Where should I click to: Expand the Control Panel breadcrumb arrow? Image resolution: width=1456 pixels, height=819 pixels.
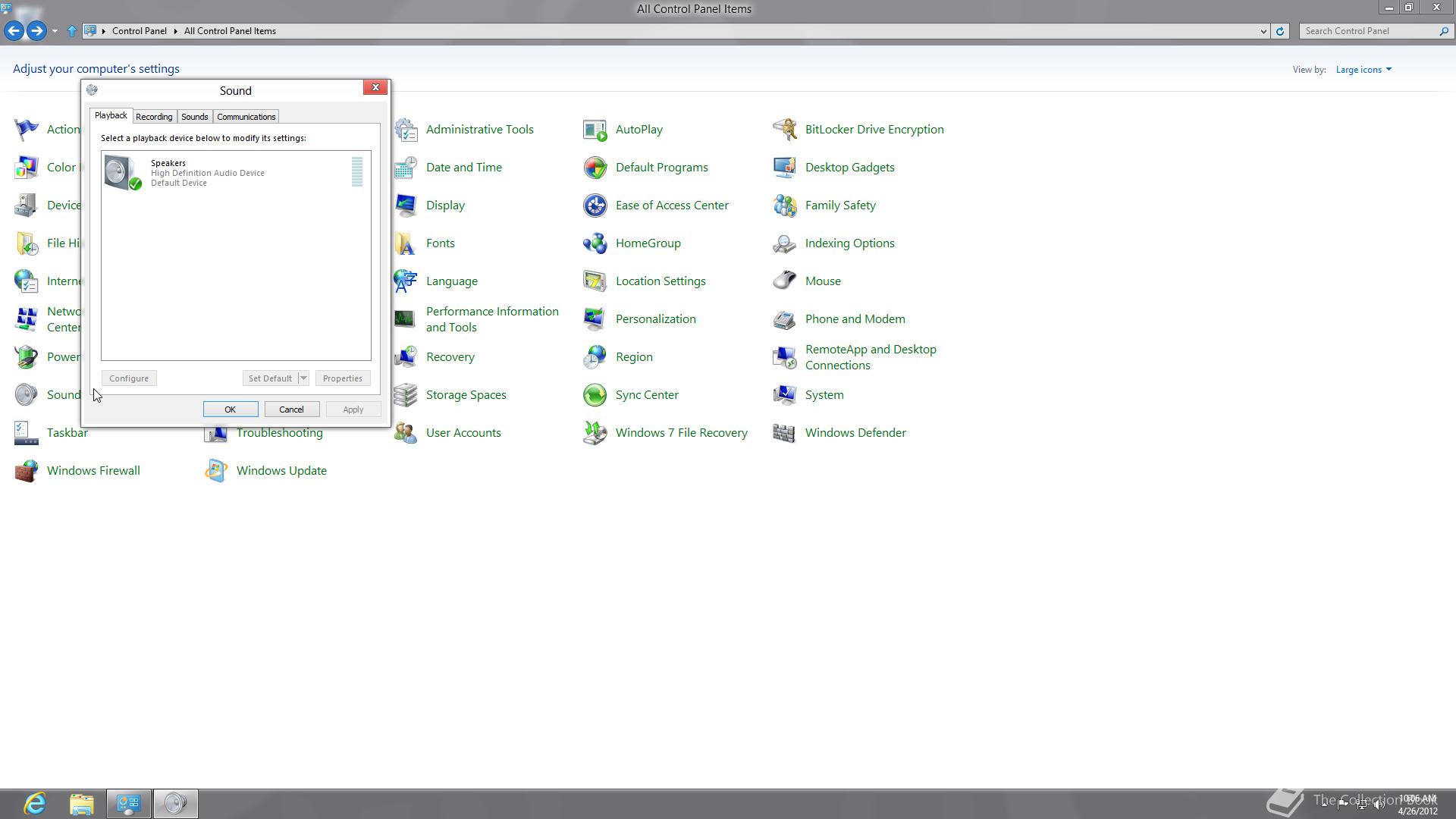pos(175,31)
